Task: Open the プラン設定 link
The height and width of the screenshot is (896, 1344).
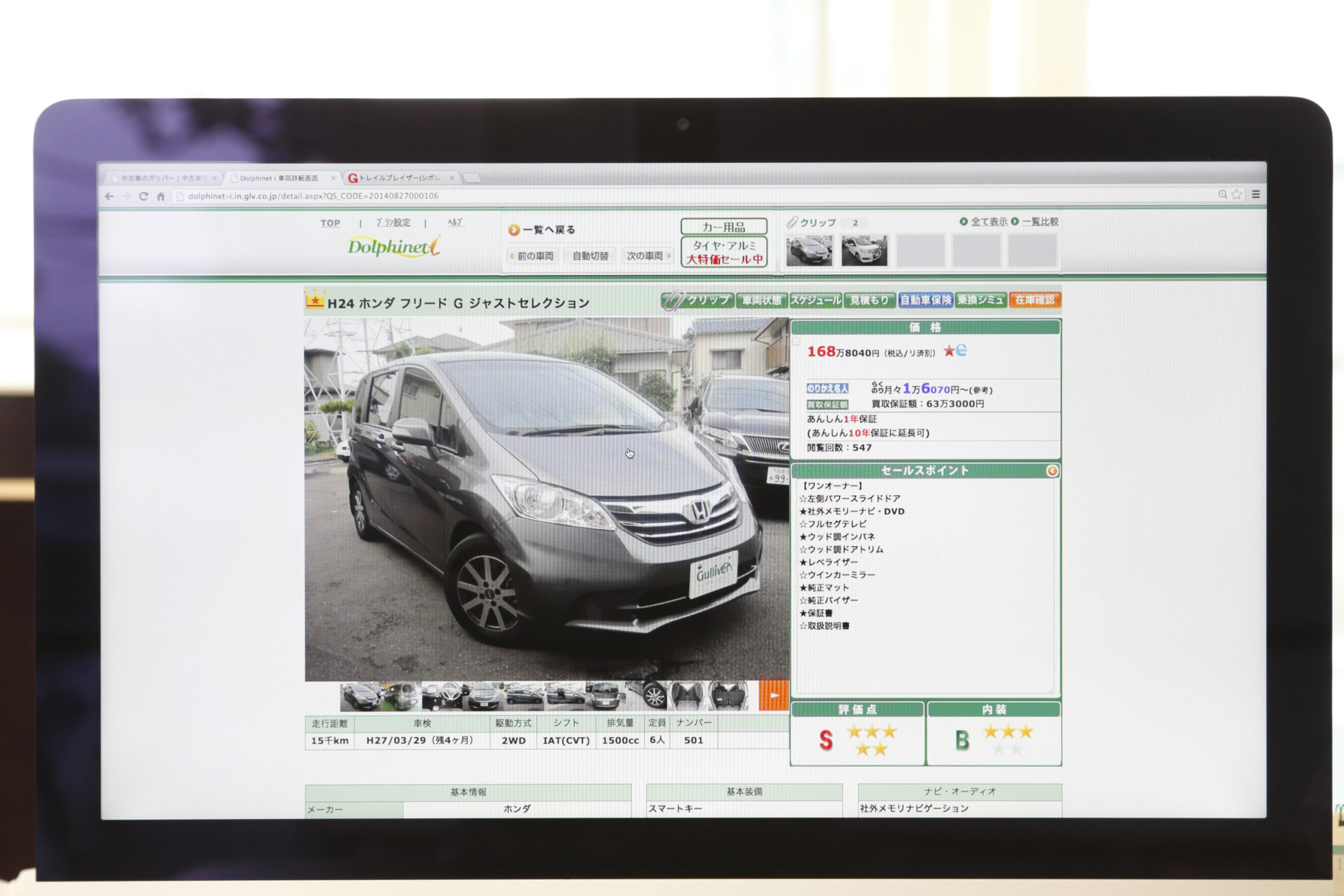Action: click(x=393, y=222)
